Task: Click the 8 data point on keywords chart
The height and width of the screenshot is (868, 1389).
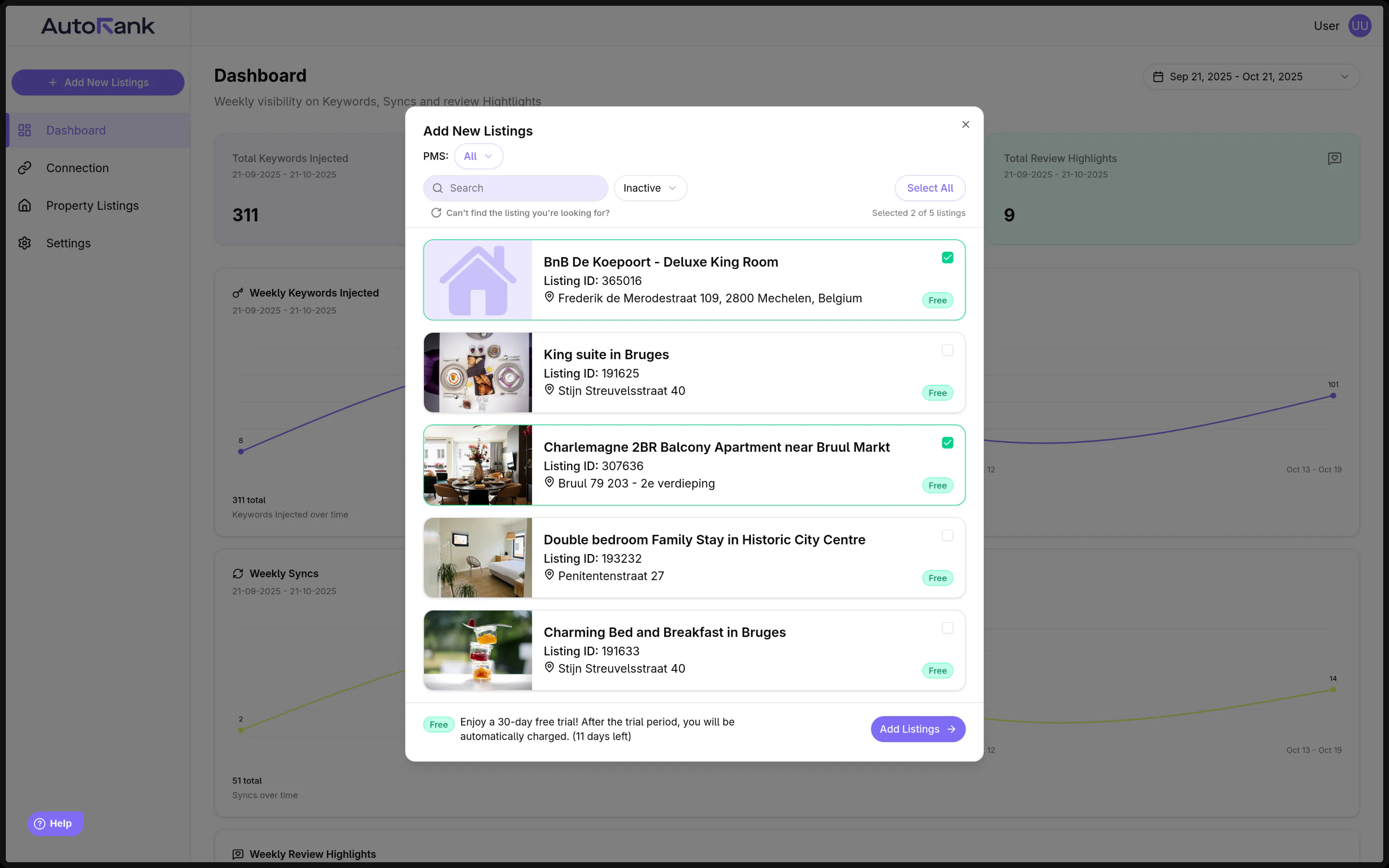Action: tap(241, 452)
